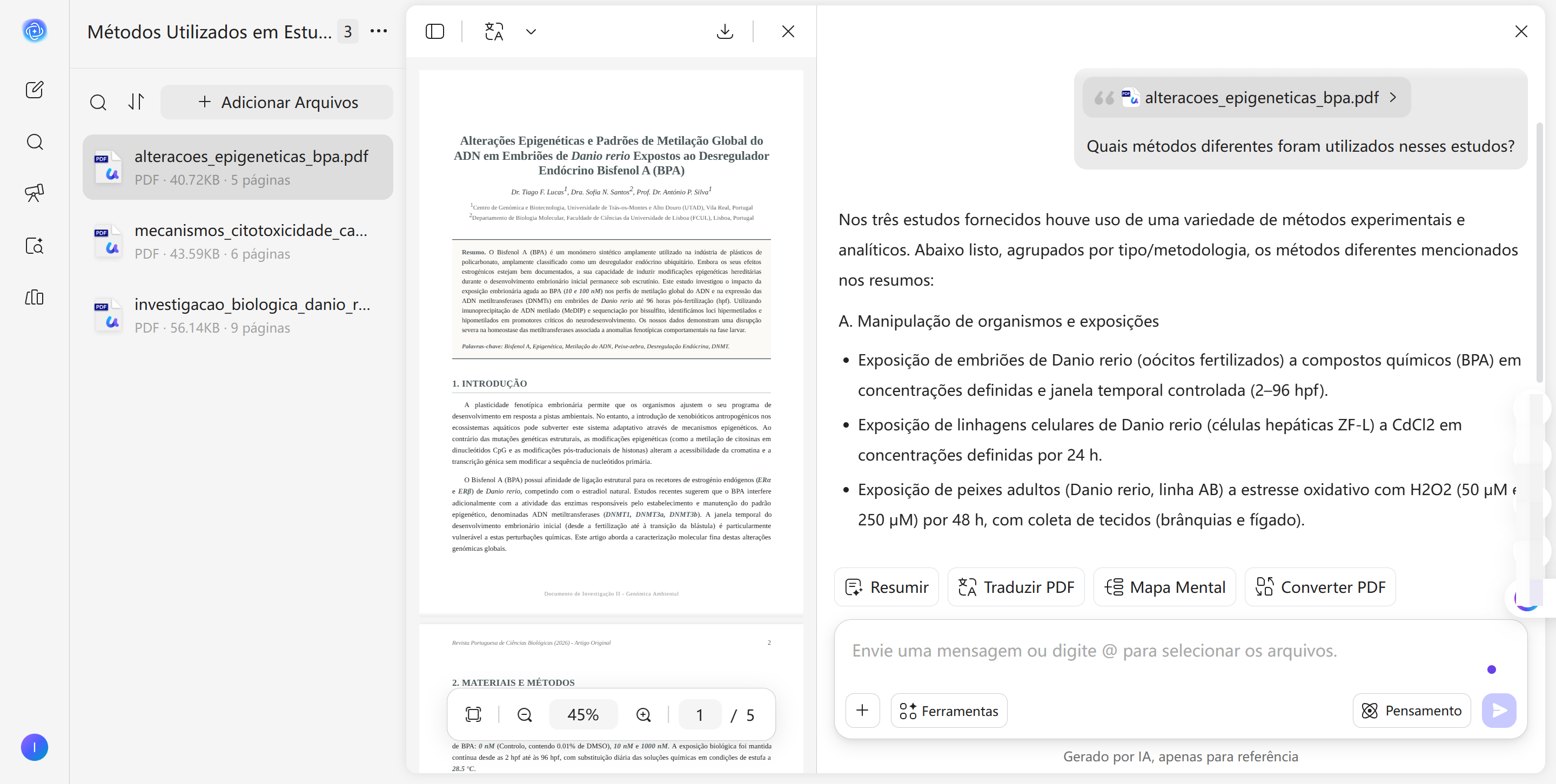The width and height of the screenshot is (1556, 784).
Task: Toggle the PDF viewer sidebar panel icon
Action: pyautogui.click(x=435, y=31)
